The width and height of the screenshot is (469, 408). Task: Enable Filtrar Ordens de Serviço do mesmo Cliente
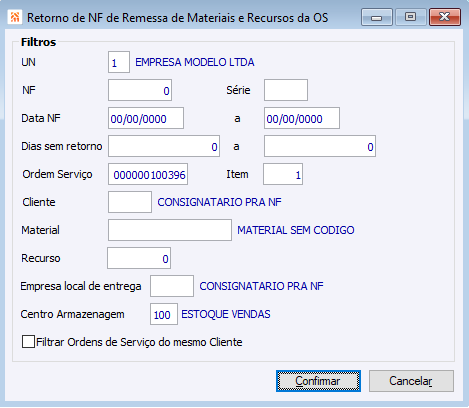tap(28, 342)
